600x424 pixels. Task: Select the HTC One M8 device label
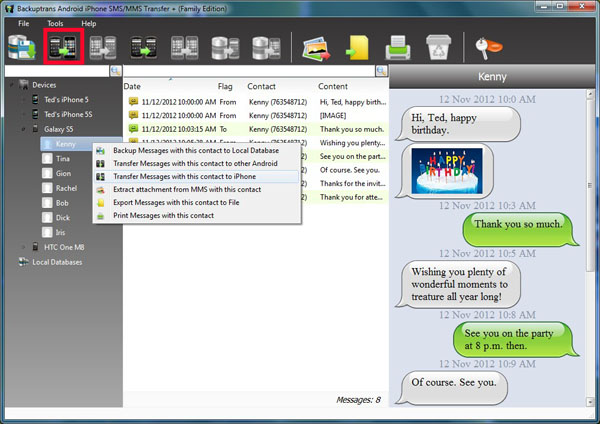(64, 247)
